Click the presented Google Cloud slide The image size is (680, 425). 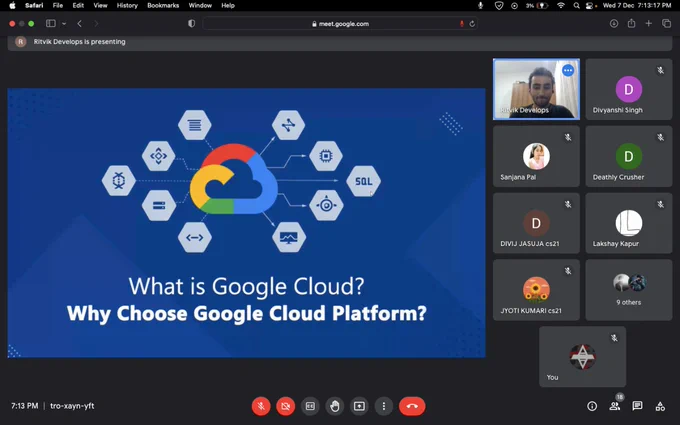[x=246, y=223]
